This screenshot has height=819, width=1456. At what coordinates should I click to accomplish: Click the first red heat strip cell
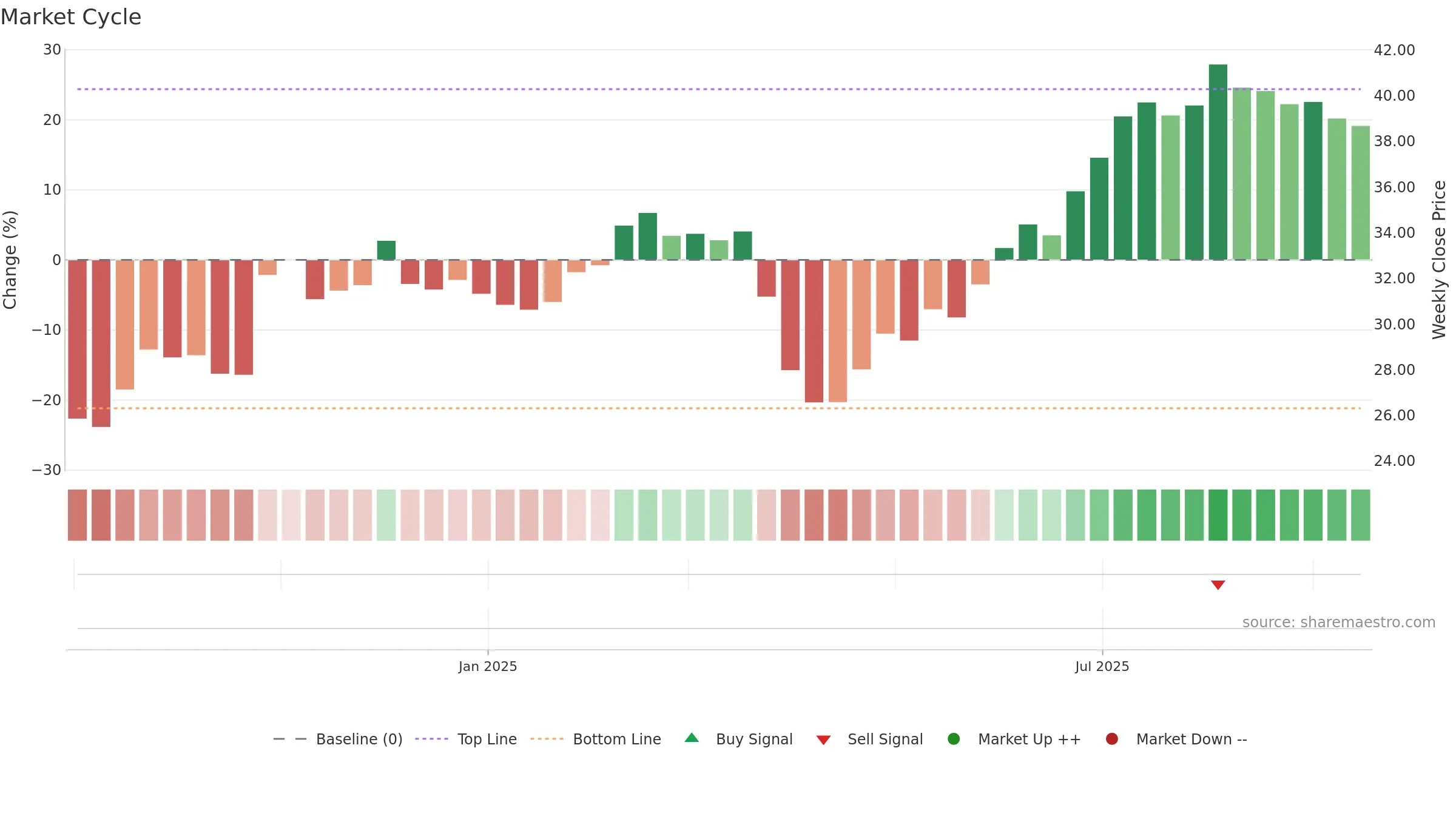click(x=77, y=515)
